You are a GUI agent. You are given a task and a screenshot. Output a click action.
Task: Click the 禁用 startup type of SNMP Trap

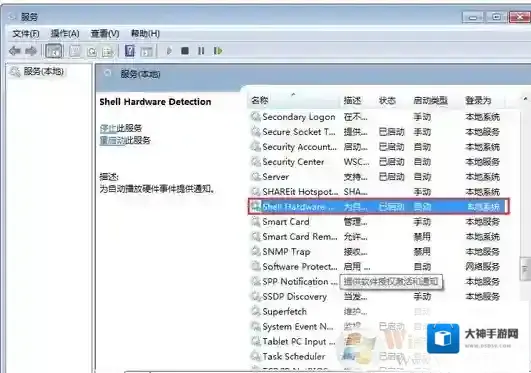tap(422, 252)
